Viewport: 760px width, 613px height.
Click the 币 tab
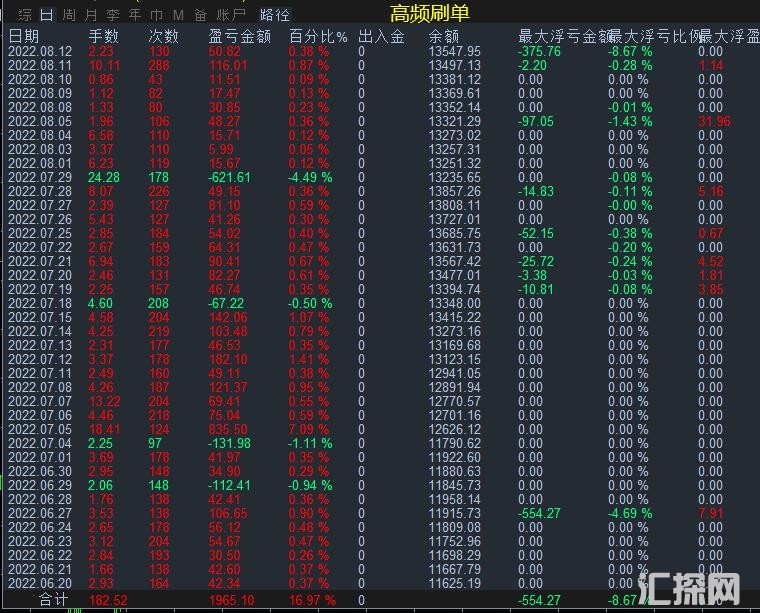coord(156,15)
